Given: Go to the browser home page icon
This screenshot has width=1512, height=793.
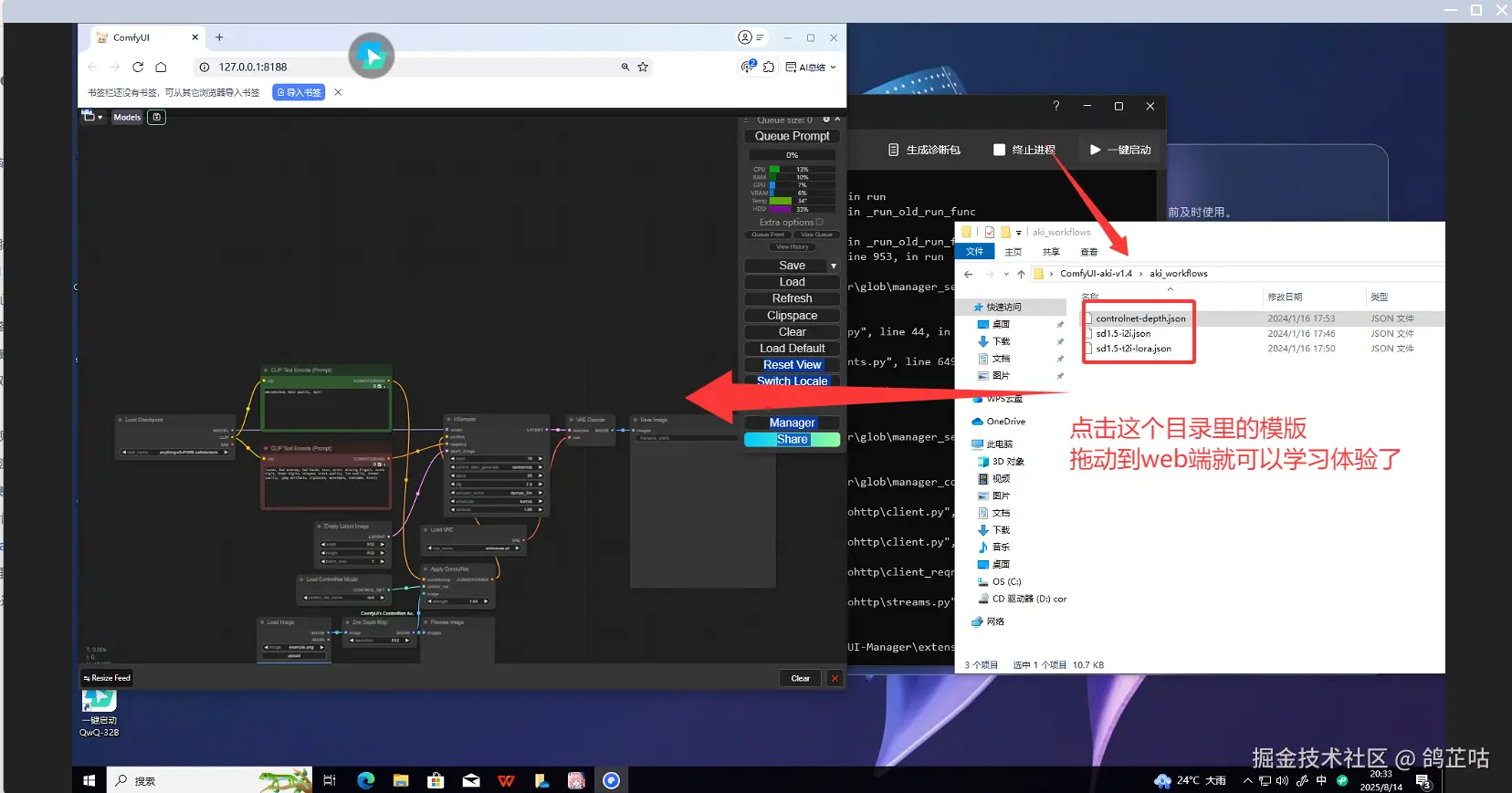Looking at the screenshot, I should tap(161, 67).
